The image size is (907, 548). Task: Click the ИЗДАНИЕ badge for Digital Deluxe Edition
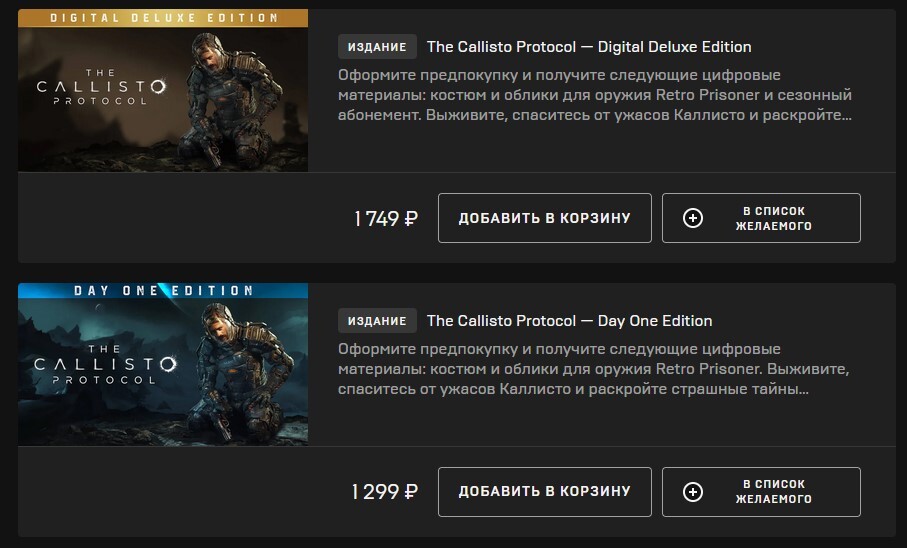pos(377,47)
